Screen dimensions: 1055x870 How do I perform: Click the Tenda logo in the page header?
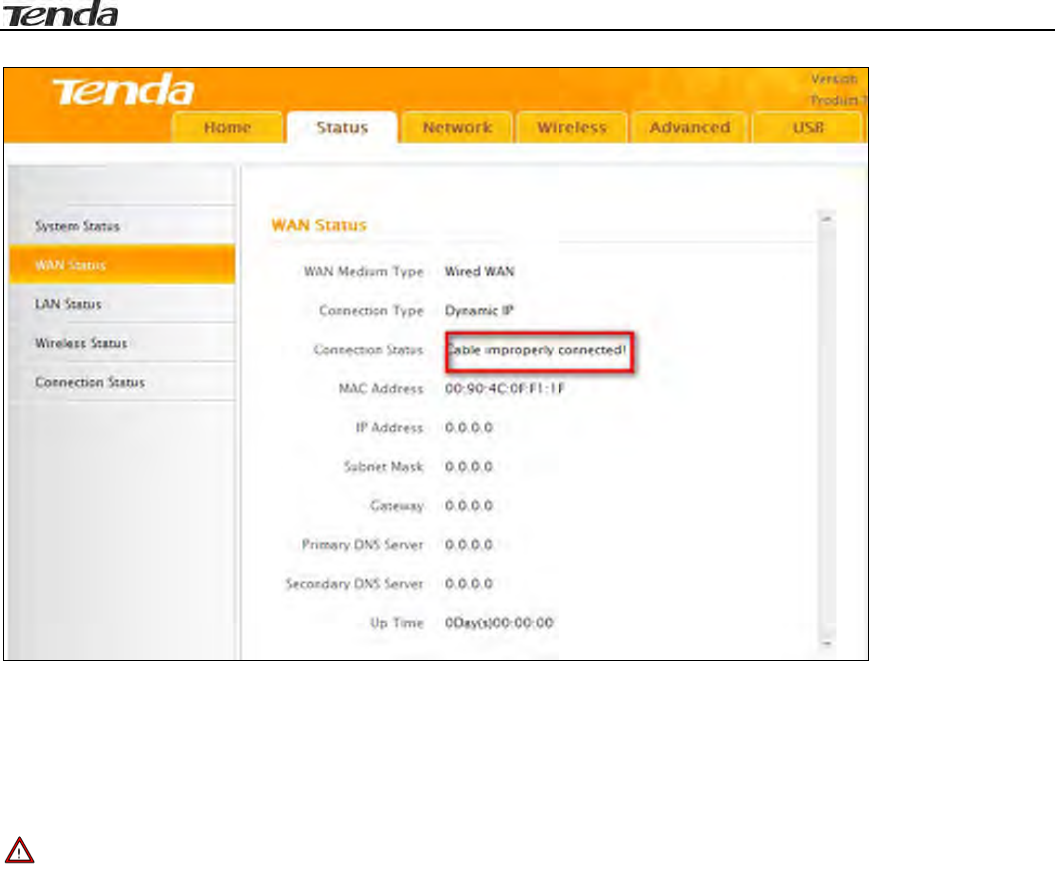pos(60,14)
